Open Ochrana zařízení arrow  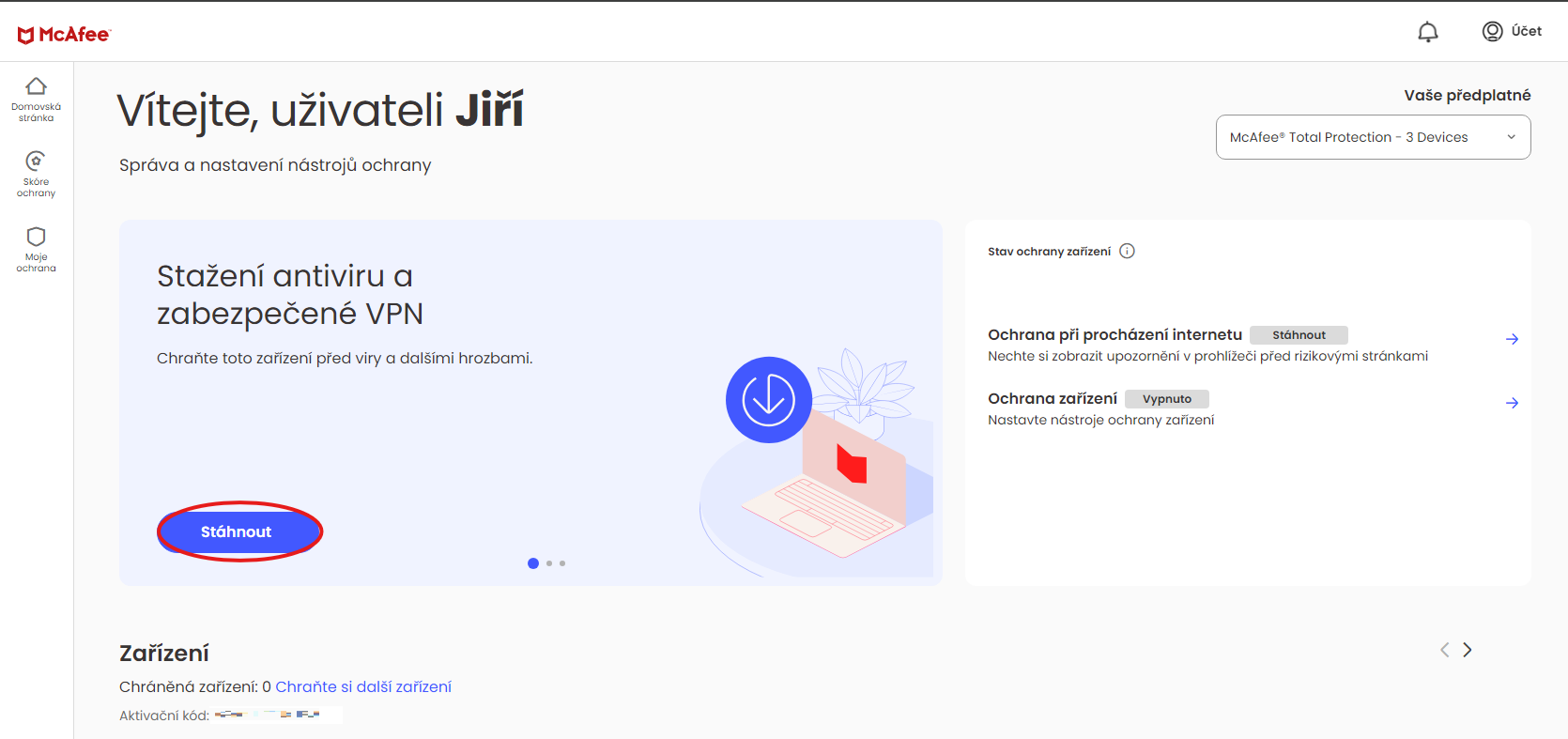click(x=1512, y=403)
